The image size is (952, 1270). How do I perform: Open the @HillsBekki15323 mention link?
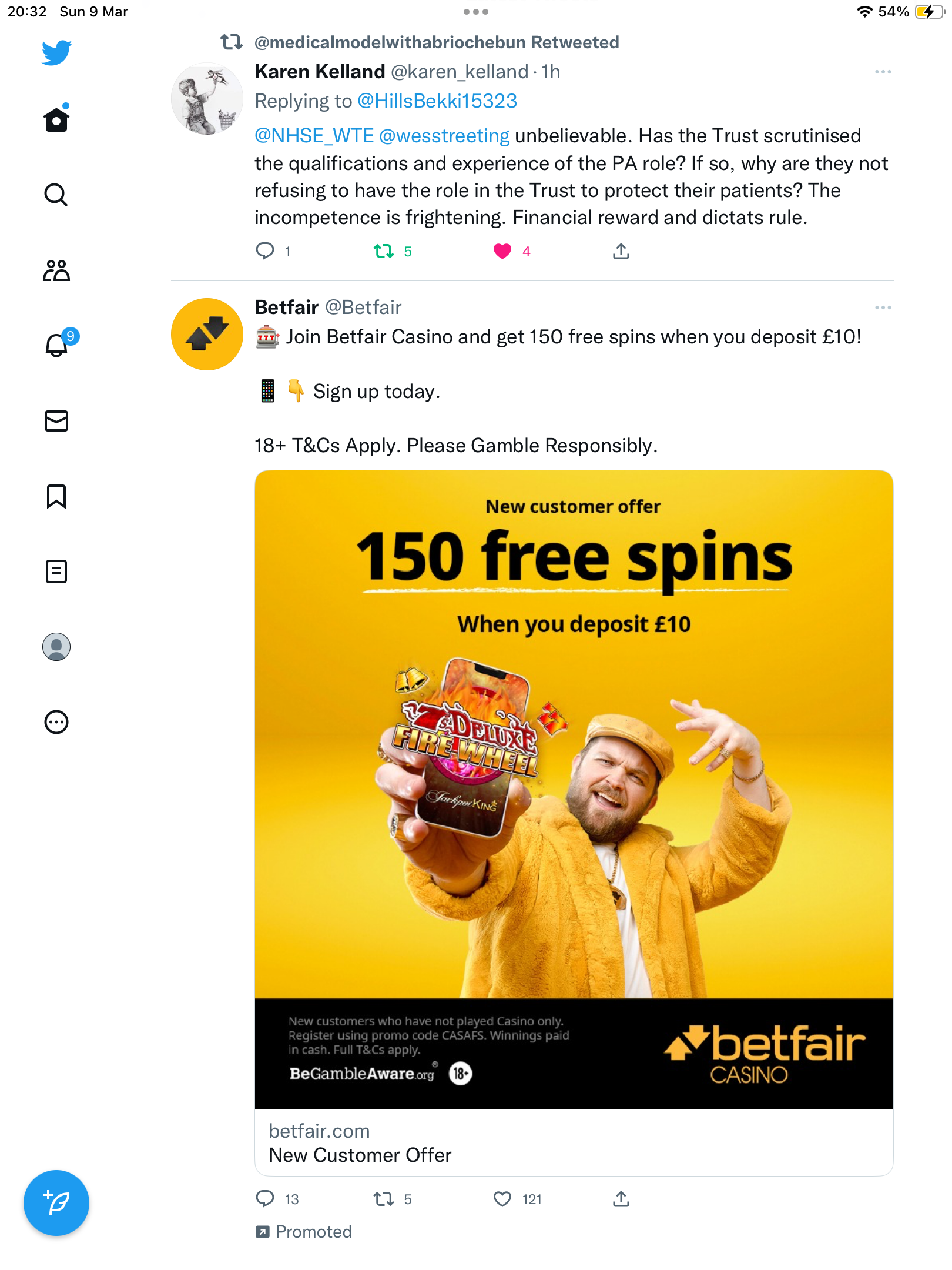[437, 101]
